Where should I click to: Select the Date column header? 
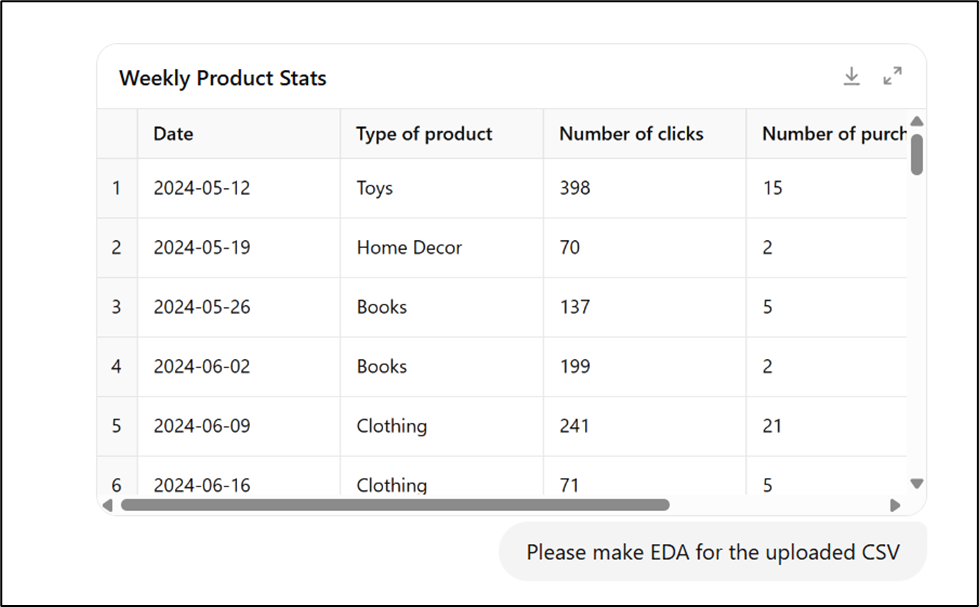[239, 134]
